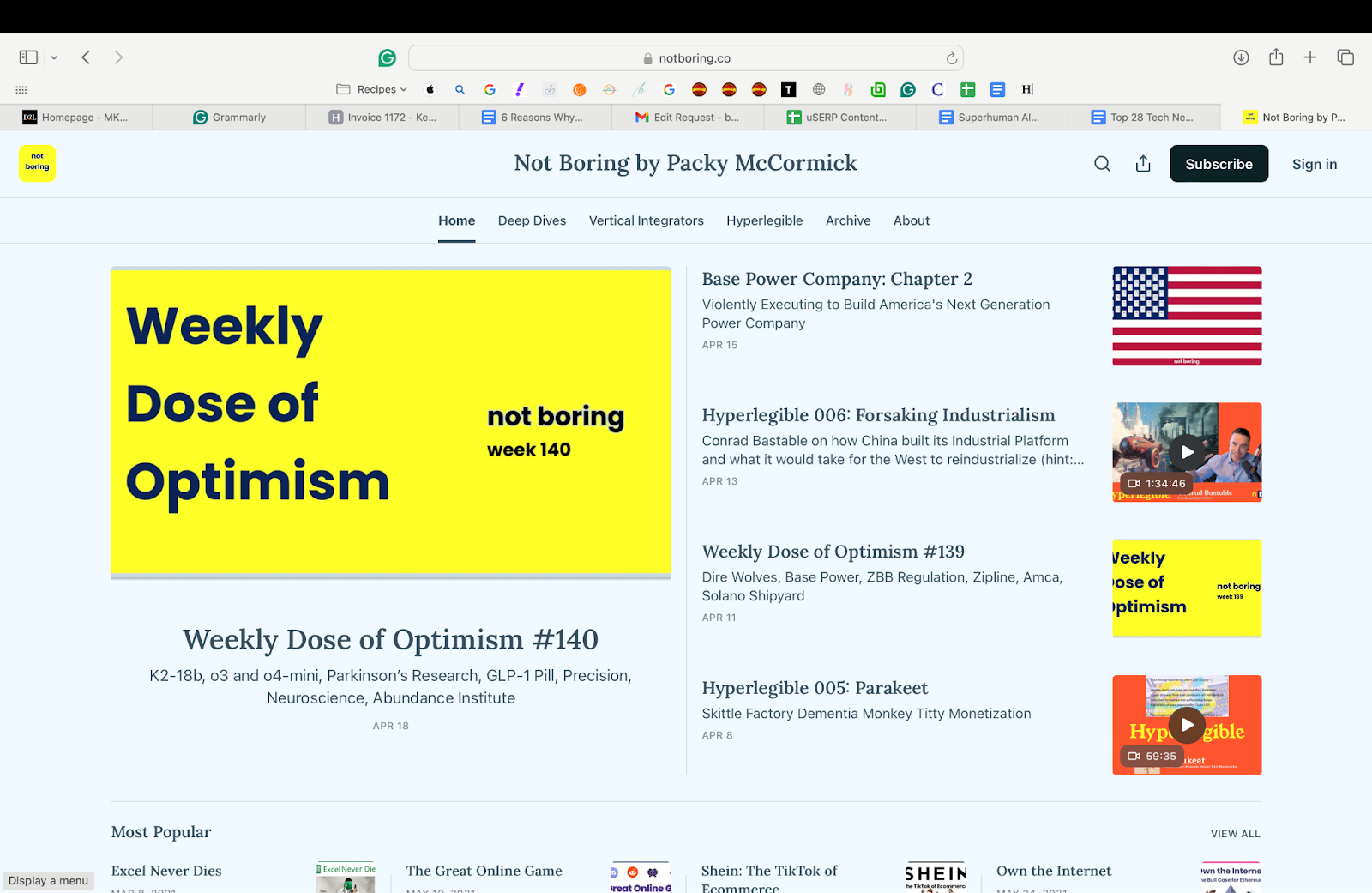Click the notboring.co address bar
Image resolution: width=1372 pixels, height=893 pixels.
click(x=686, y=58)
